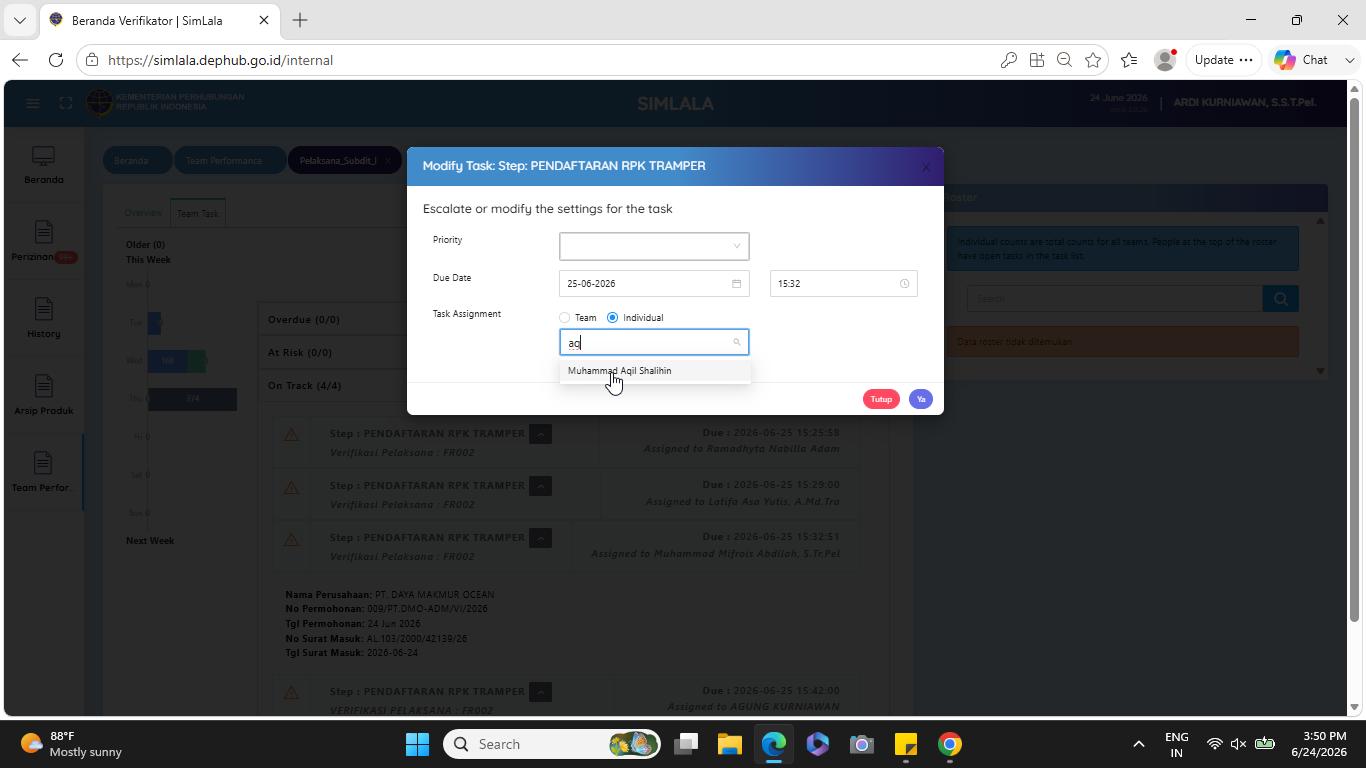Expand task assigned to Ramadhyta Nabilla Adam
The image size is (1366, 768).
pos(540,434)
